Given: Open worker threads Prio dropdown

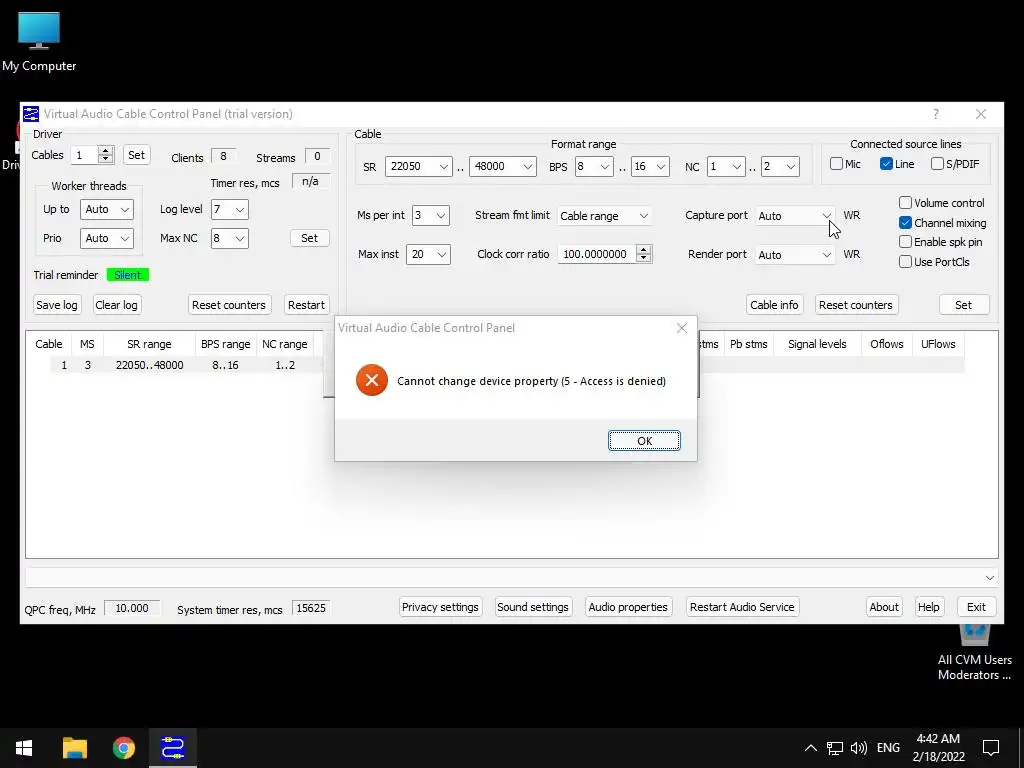Looking at the screenshot, I should (106, 238).
